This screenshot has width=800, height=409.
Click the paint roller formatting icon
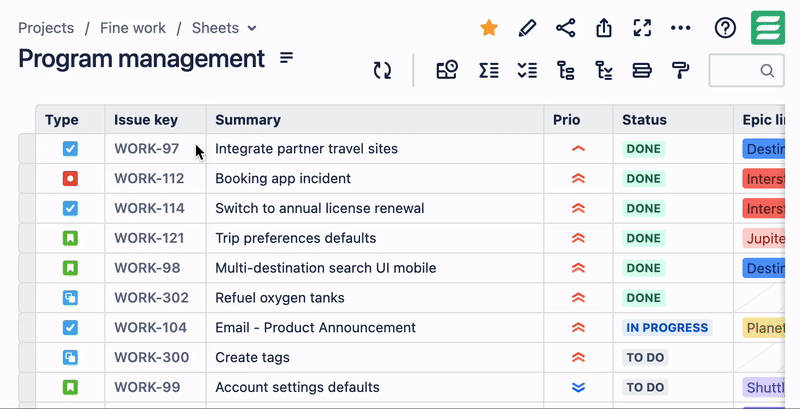(x=680, y=70)
